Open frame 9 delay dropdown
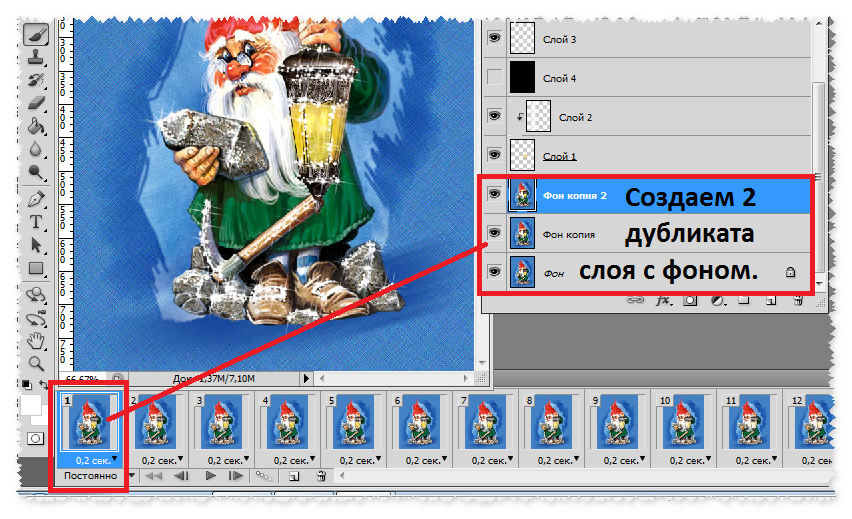The image size is (852, 519). (643, 459)
